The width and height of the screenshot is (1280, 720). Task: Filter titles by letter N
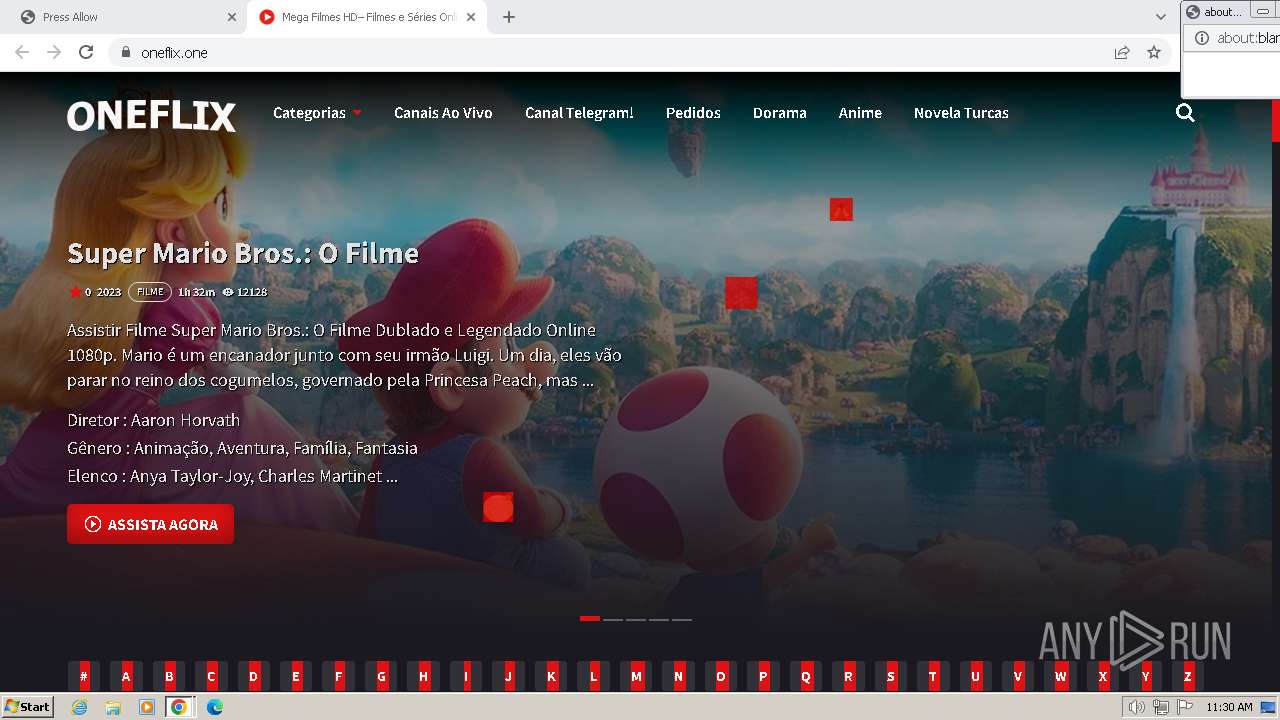point(679,676)
